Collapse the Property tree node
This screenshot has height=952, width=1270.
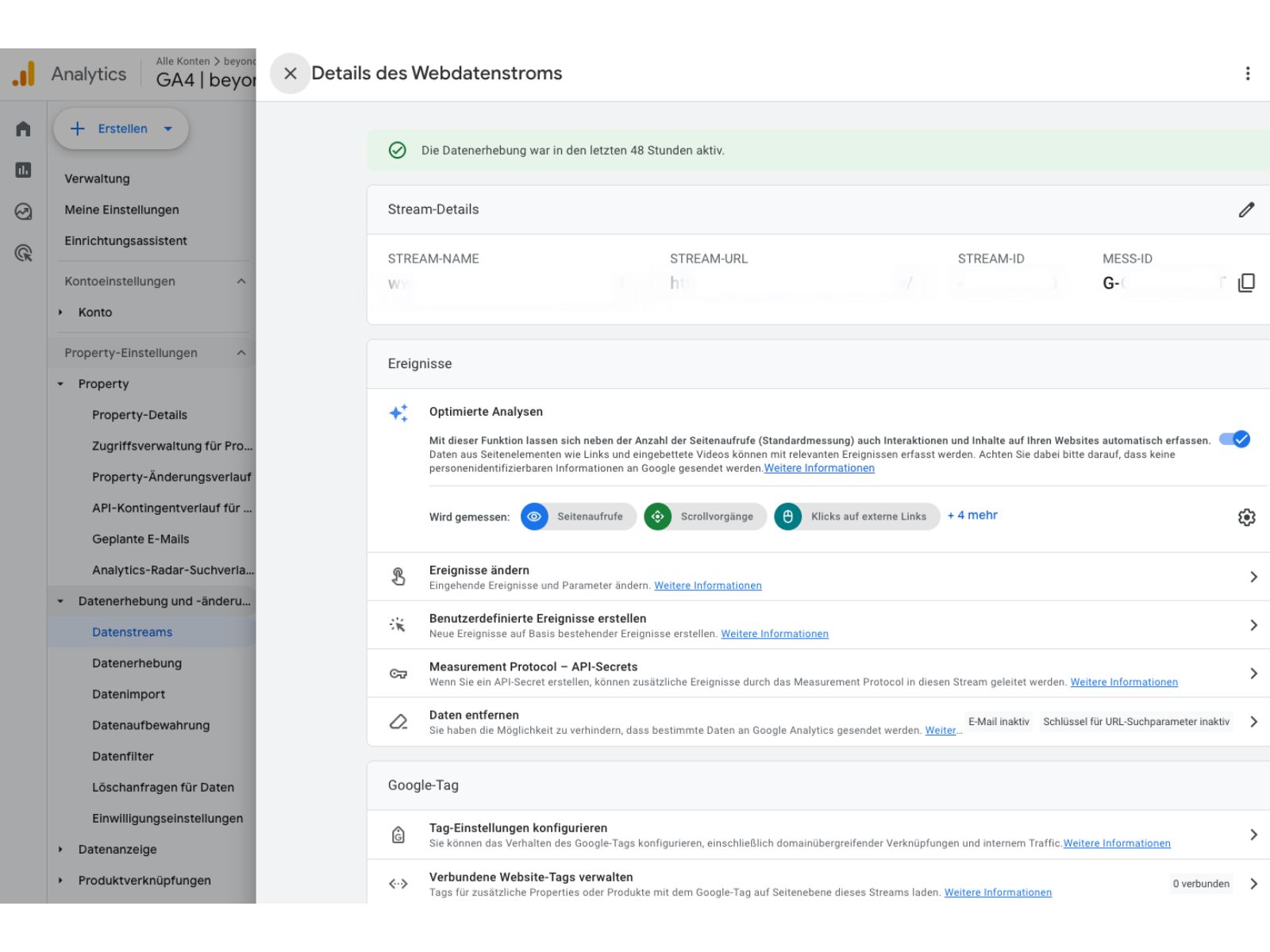(x=60, y=384)
